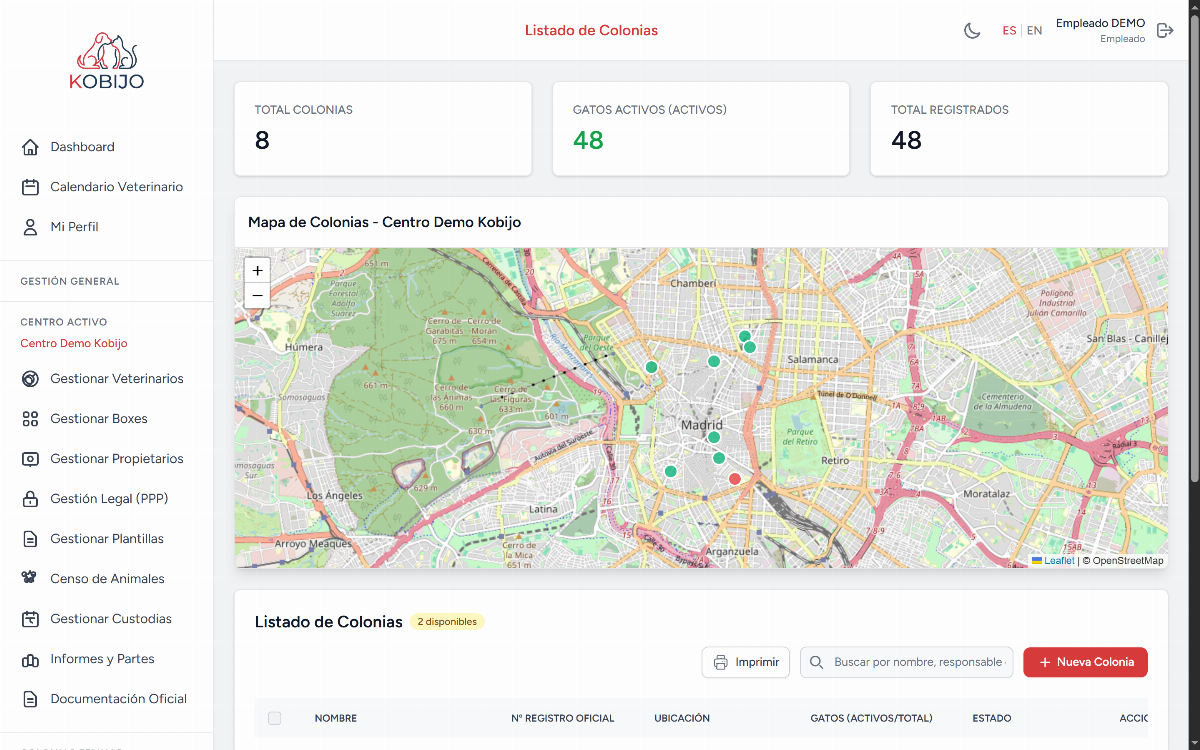Click the Gestionar Plantillas document icon

(x=30, y=539)
